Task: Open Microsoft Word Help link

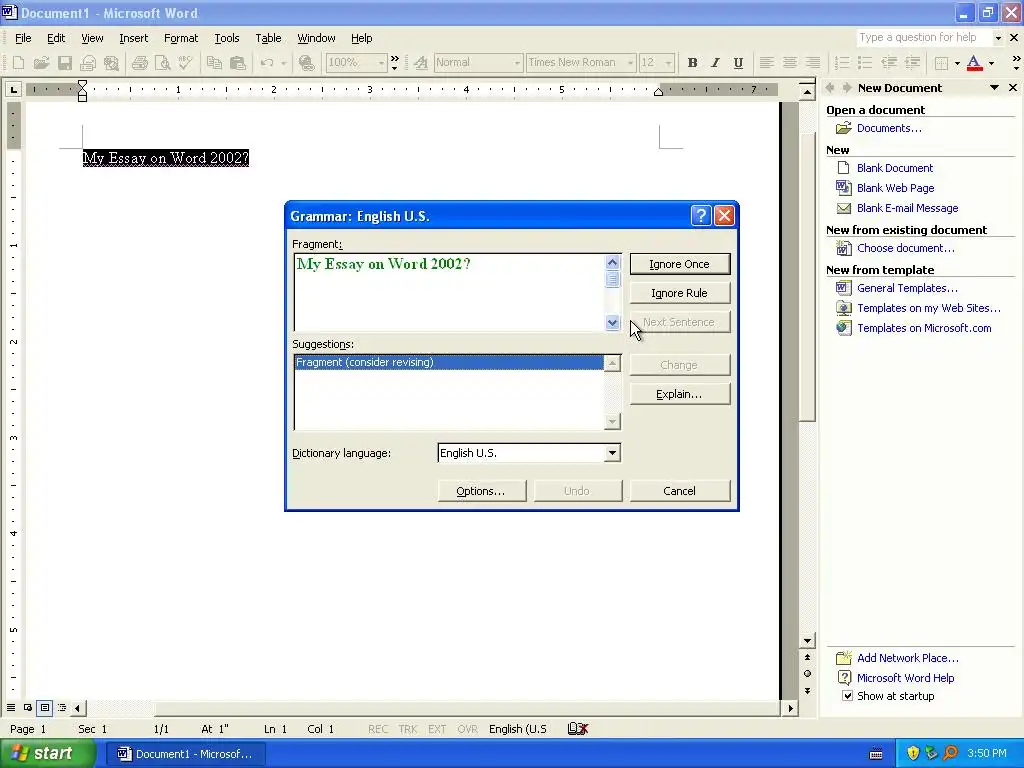Action: point(905,678)
